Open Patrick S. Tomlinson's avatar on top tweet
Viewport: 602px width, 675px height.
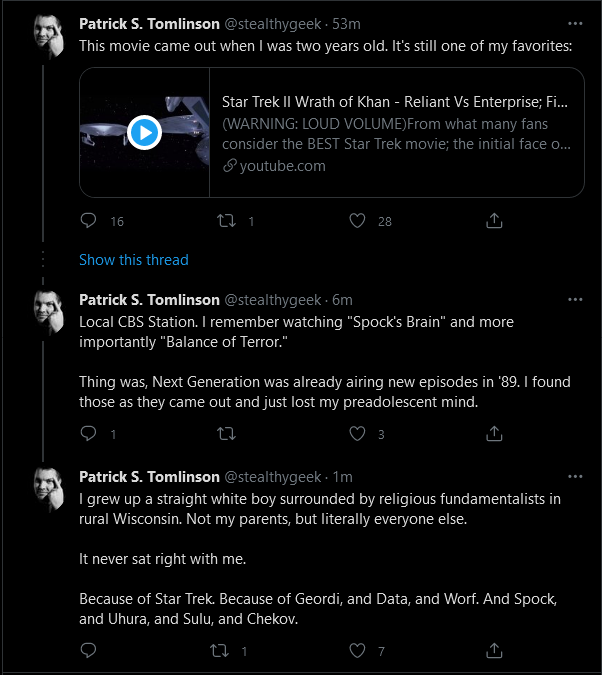(49, 37)
